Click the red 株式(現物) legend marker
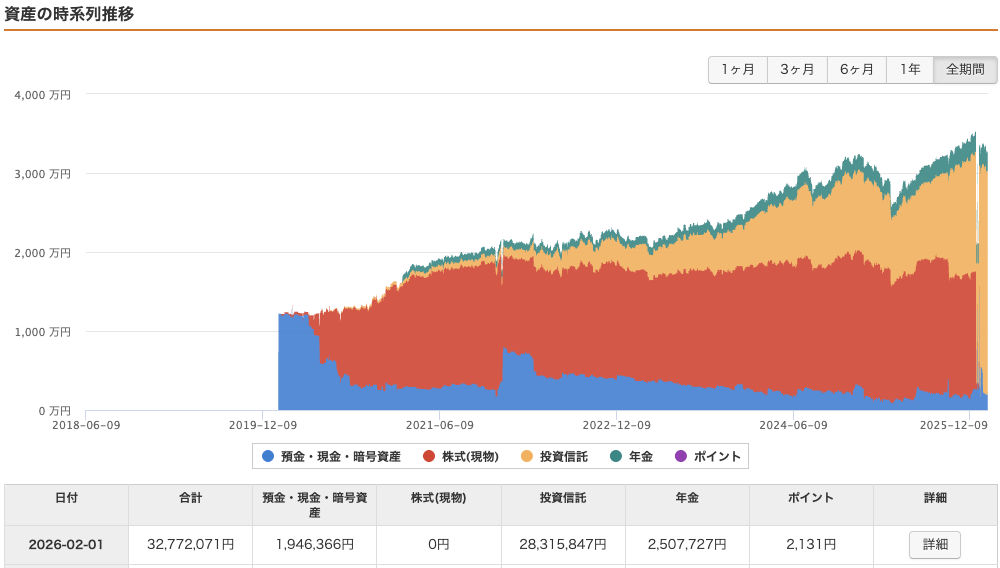This screenshot has height=568, width=1000. tap(429, 456)
